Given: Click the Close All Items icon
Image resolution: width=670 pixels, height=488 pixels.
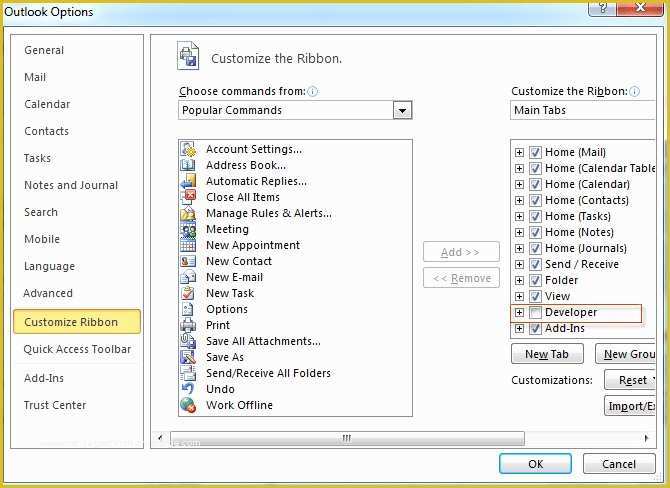Looking at the screenshot, I should (188, 197).
